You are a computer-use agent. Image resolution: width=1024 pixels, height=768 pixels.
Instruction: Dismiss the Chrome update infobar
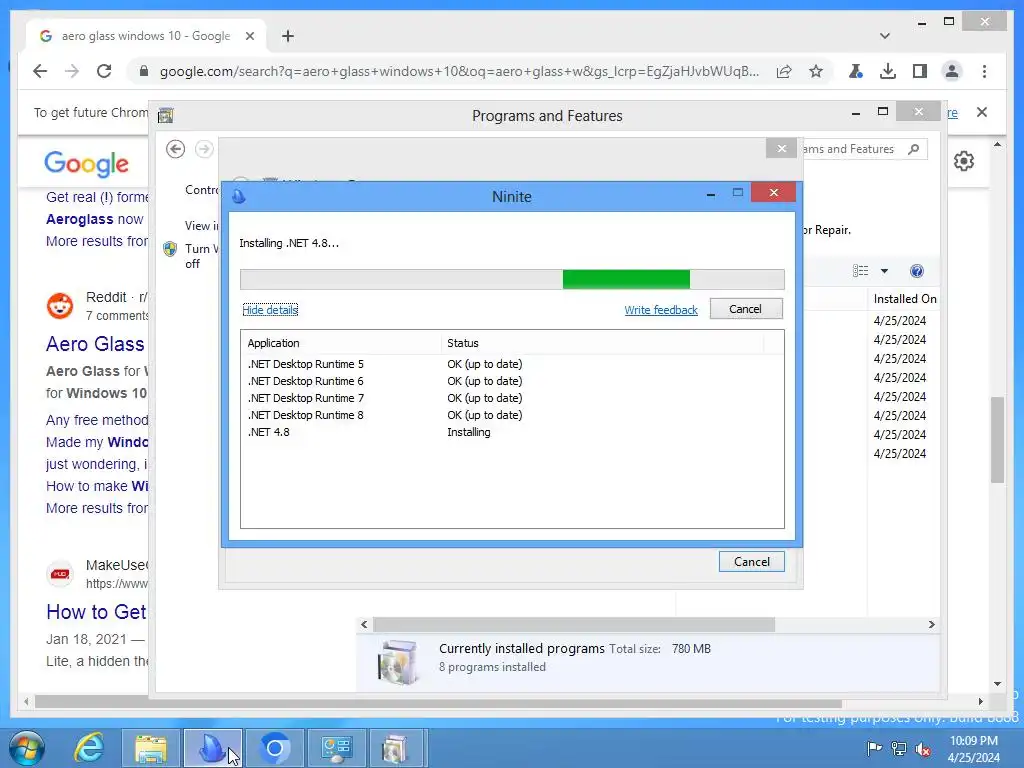[982, 112]
